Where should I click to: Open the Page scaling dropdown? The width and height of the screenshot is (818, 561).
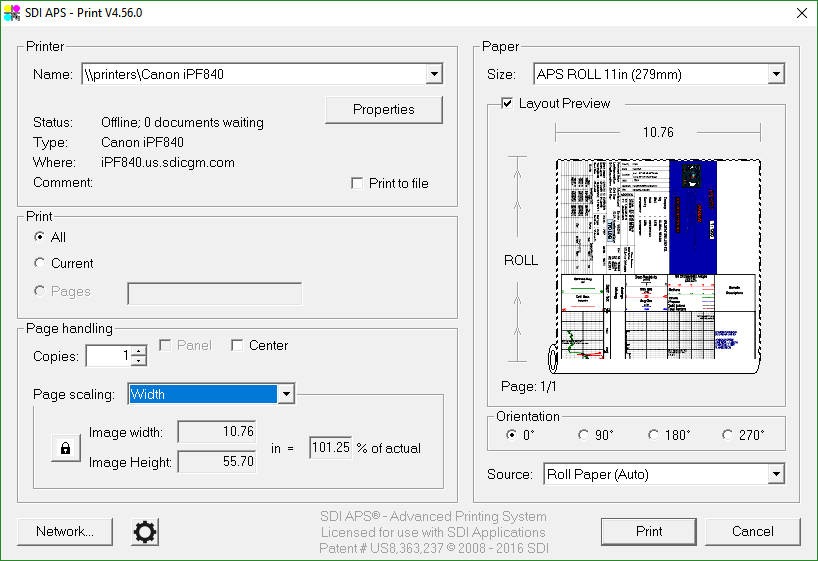[286, 394]
